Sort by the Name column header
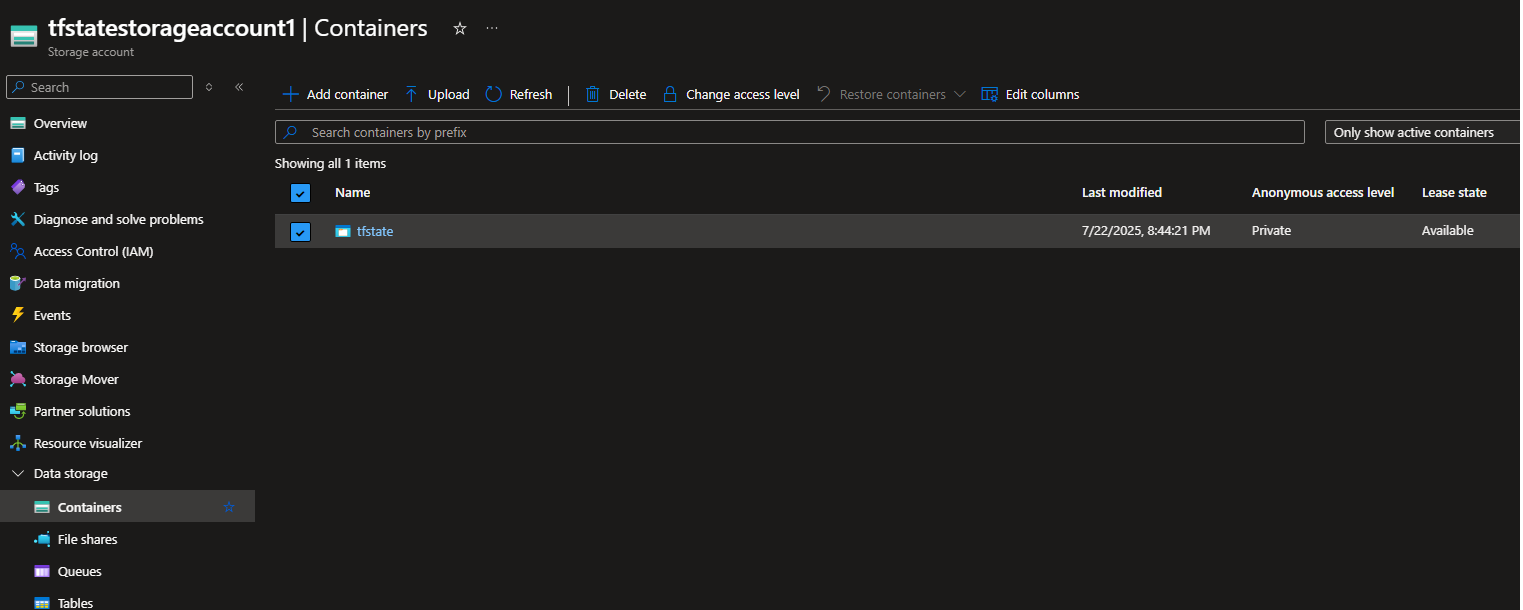 point(353,193)
